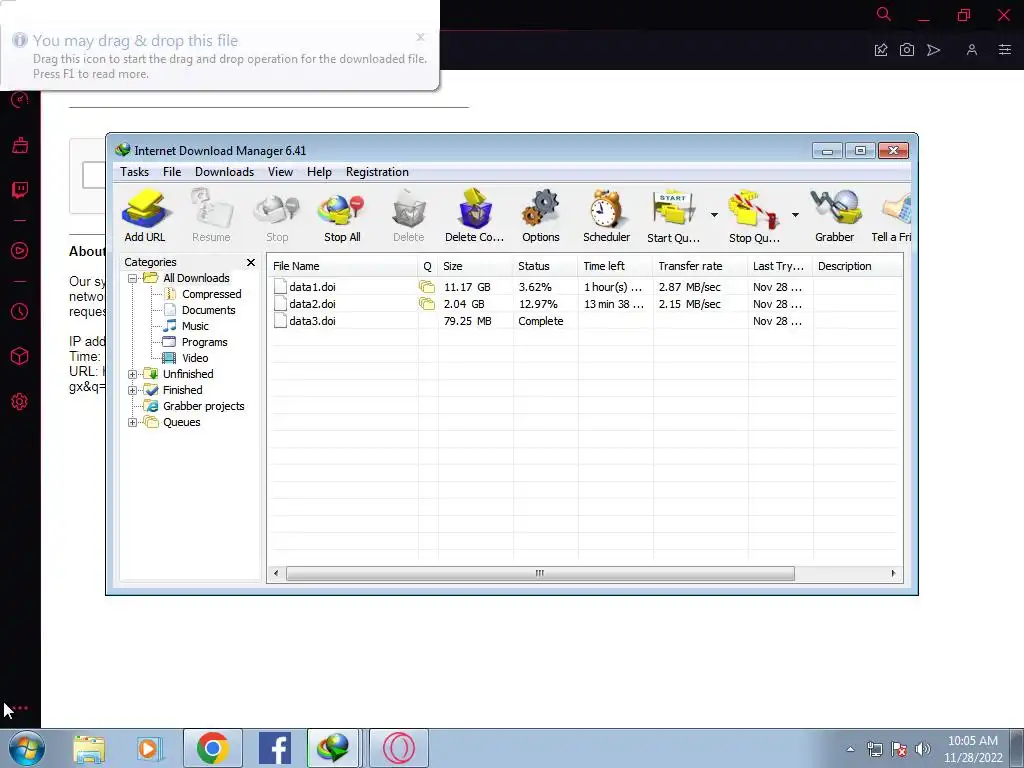Dismiss the drag & drop tooltip

(x=421, y=37)
